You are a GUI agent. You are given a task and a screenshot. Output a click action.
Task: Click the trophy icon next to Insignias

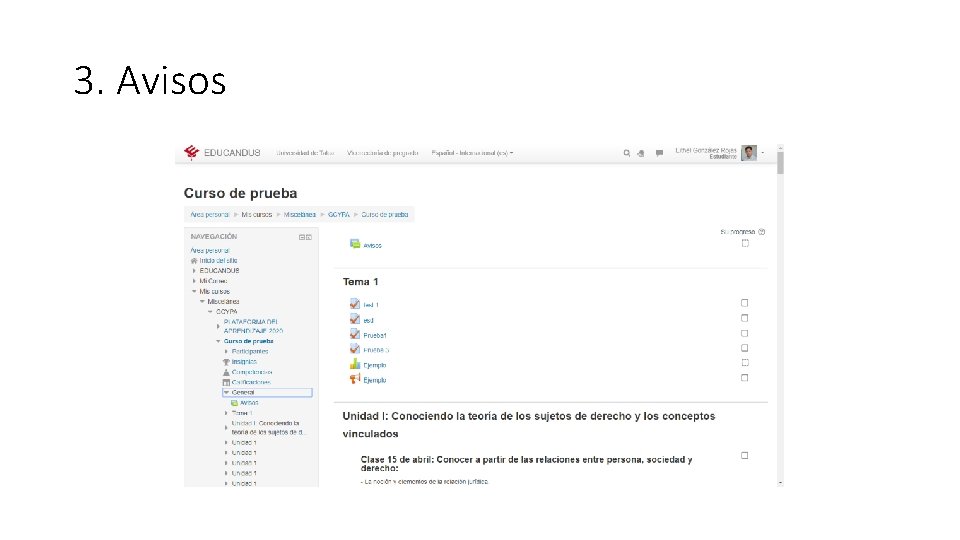226,362
